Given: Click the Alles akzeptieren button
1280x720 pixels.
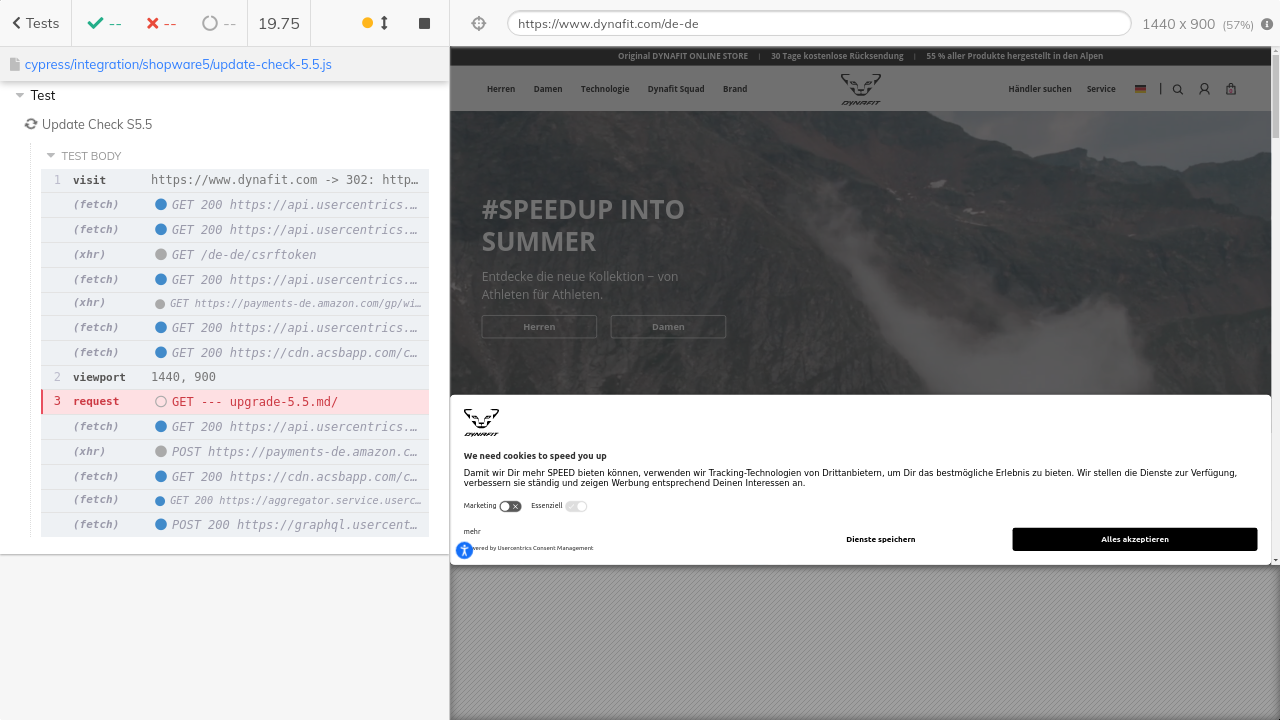Looking at the screenshot, I should [1134, 539].
